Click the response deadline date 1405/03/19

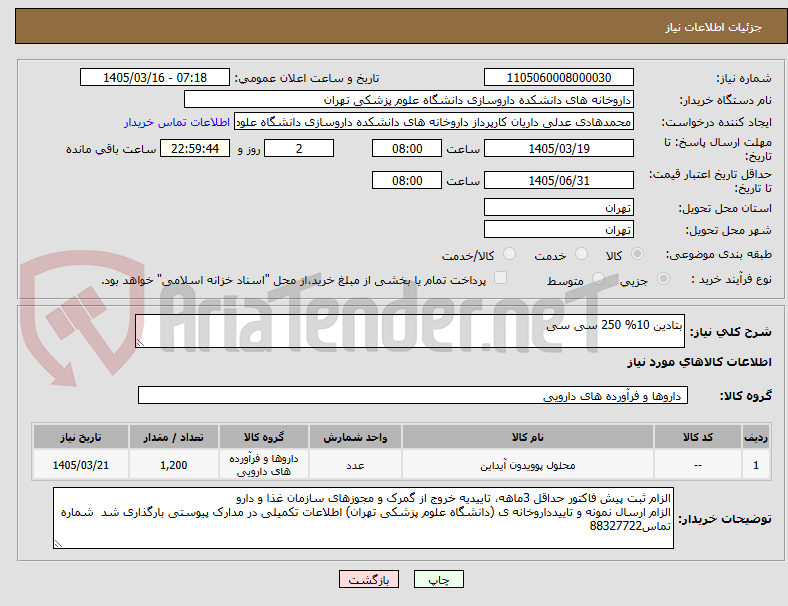[x=558, y=149]
